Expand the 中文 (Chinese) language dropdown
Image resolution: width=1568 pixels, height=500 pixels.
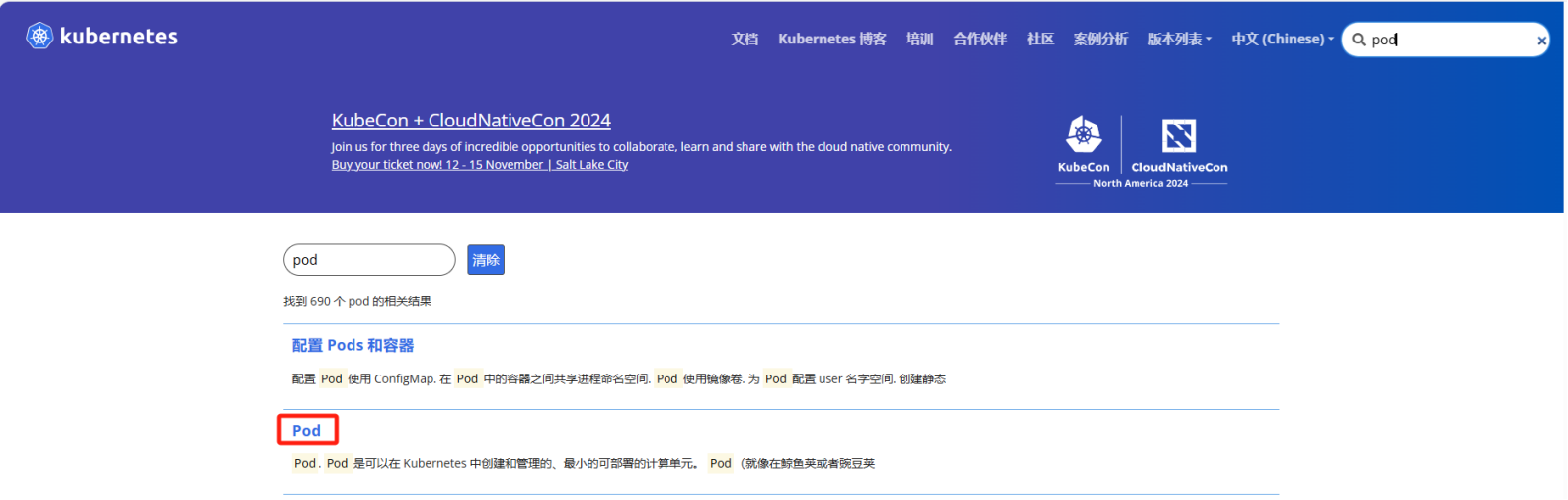coord(1282,39)
